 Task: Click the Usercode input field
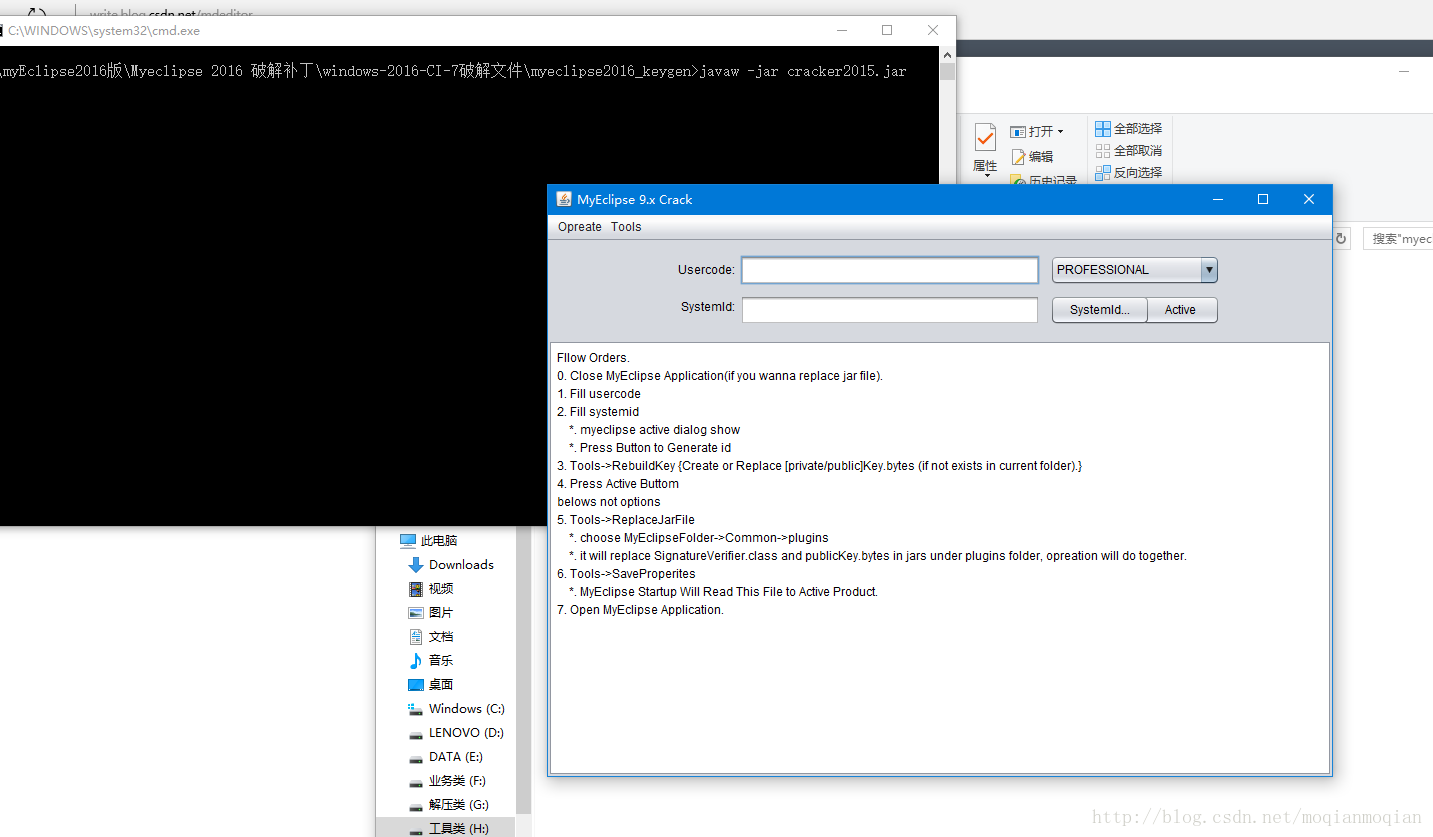pyautogui.click(x=890, y=270)
